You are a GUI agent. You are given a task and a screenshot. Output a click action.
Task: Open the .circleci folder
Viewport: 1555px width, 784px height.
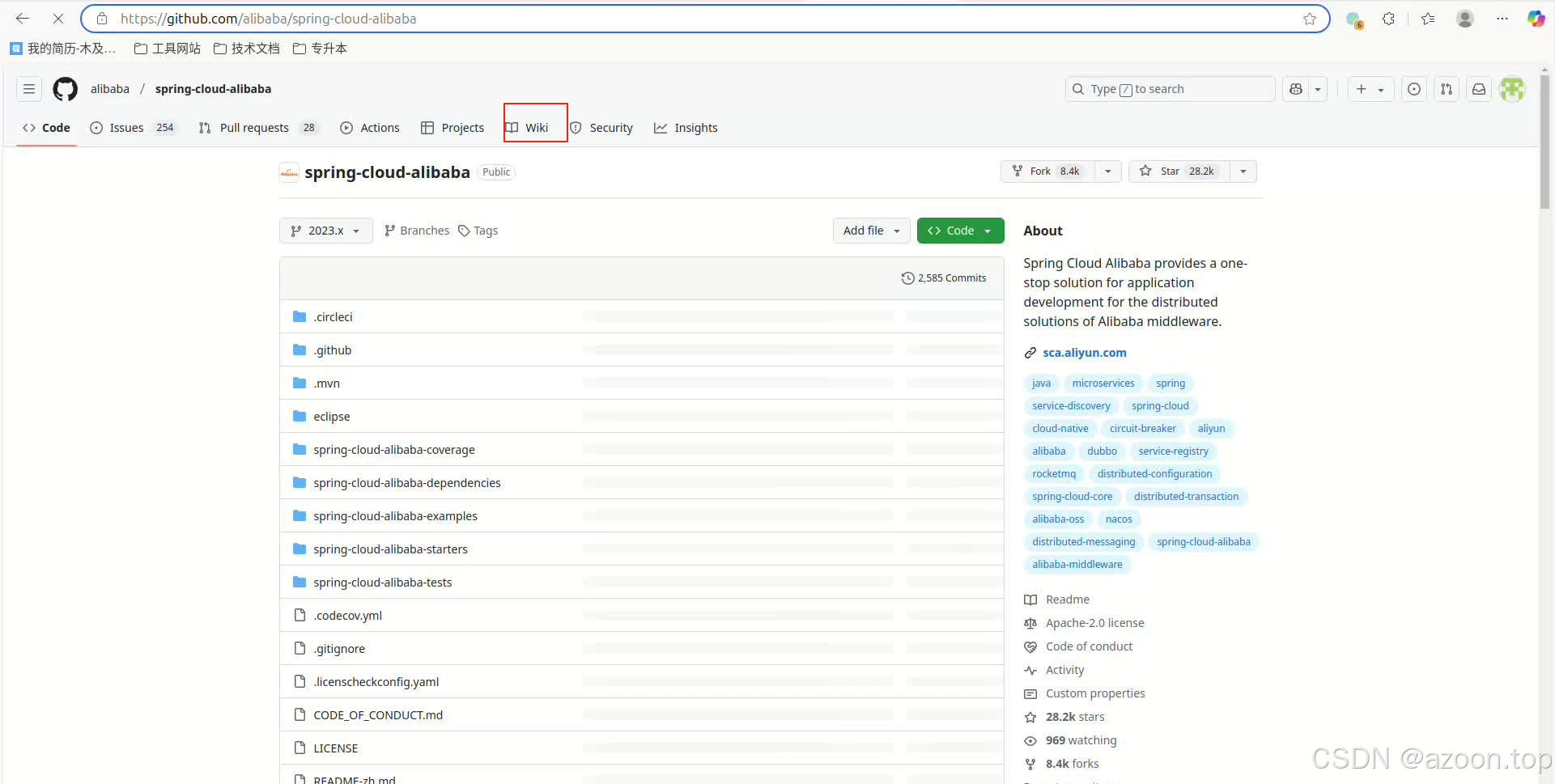tap(333, 317)
